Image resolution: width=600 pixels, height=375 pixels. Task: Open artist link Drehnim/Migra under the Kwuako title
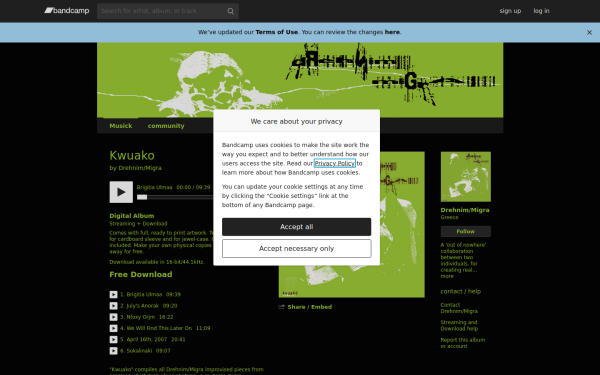point(140,168)
